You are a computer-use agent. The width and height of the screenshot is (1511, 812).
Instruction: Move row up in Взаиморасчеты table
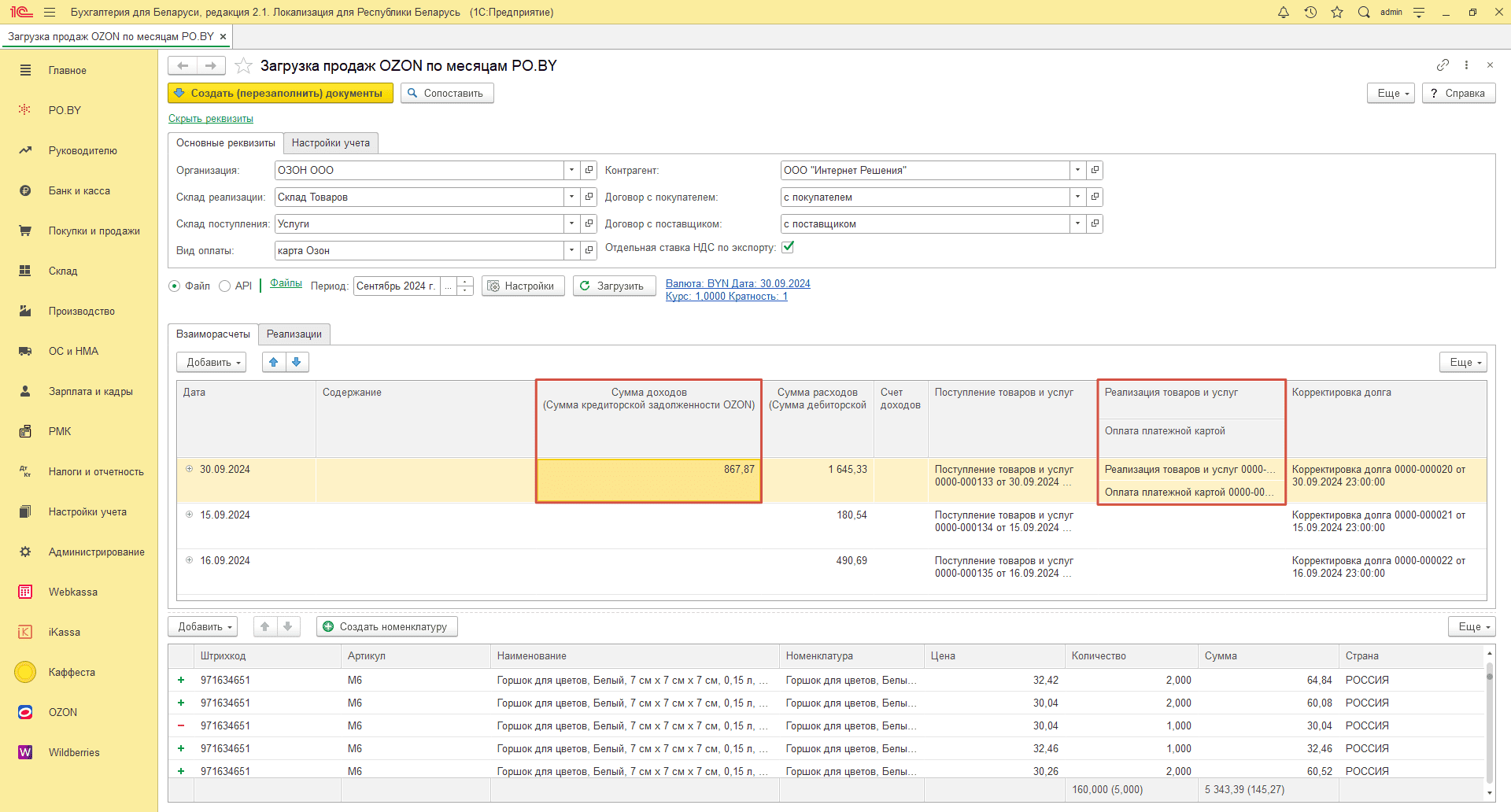[273, 362]
